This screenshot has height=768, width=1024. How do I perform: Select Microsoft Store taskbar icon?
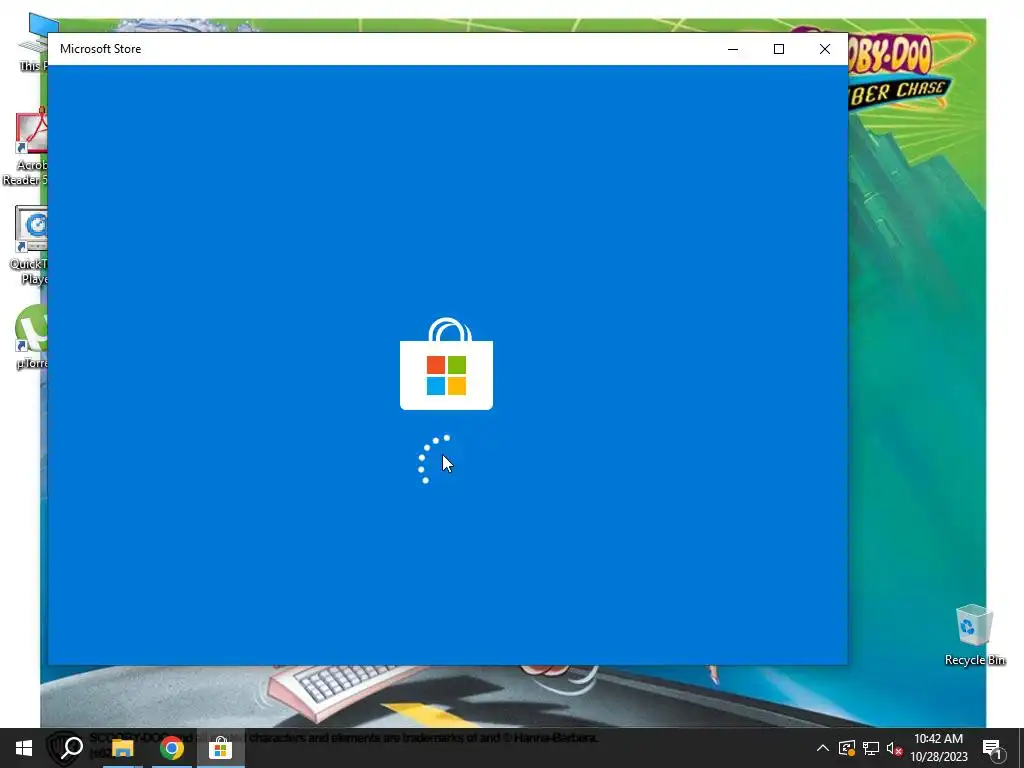click(221, 748)
